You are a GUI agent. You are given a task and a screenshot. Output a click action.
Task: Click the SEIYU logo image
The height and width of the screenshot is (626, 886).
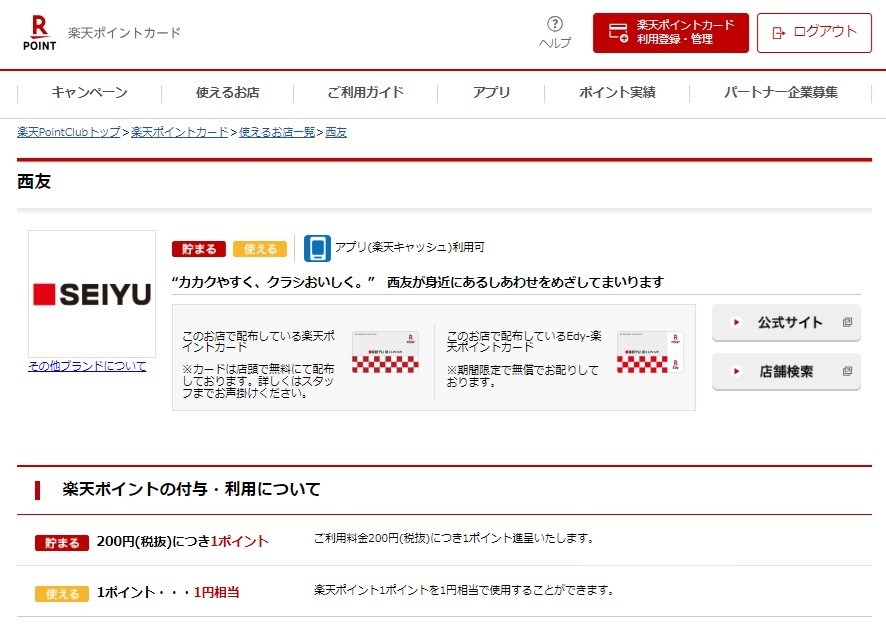[92, 294]
